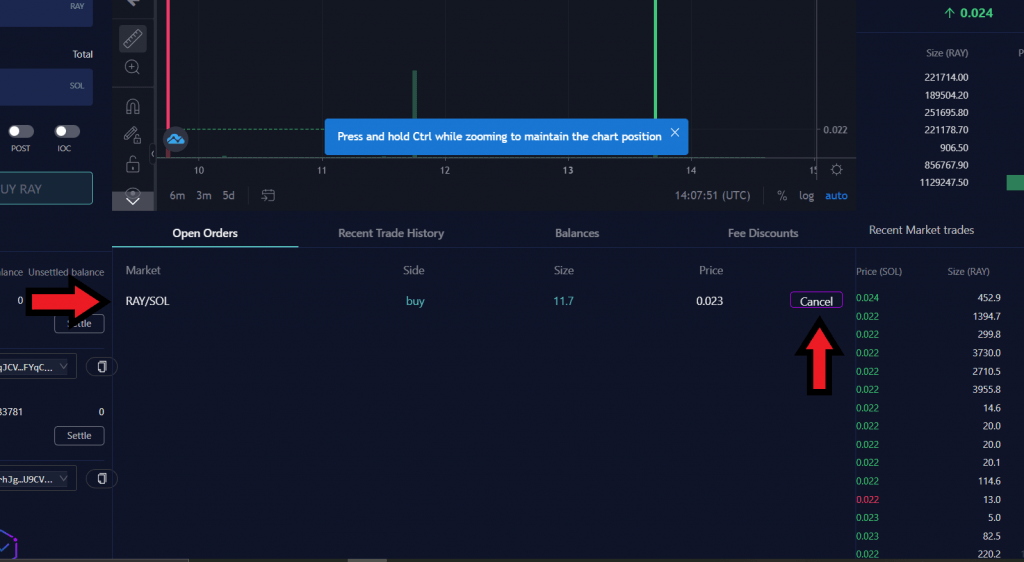The height and width of the screenshot is (562, 1024).
Task: Click the go-to-date calendar icon
Action: coord(268,195)
